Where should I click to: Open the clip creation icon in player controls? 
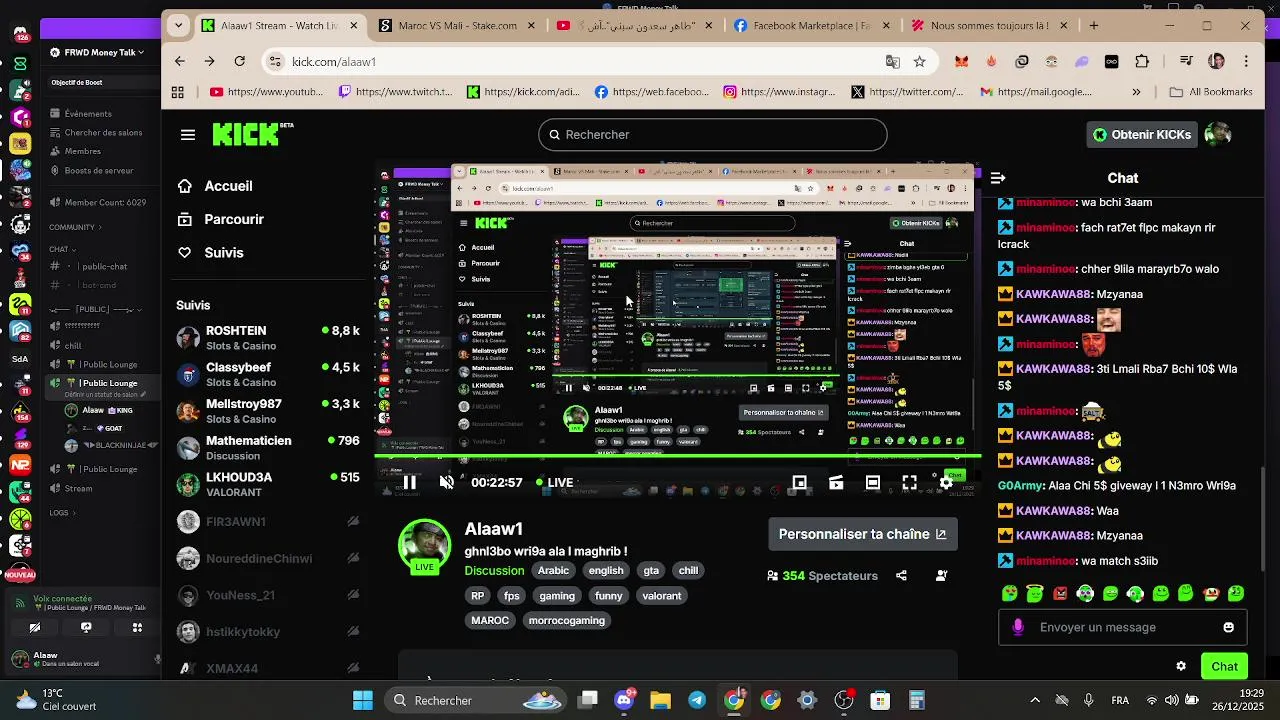(x=836, y=482)
